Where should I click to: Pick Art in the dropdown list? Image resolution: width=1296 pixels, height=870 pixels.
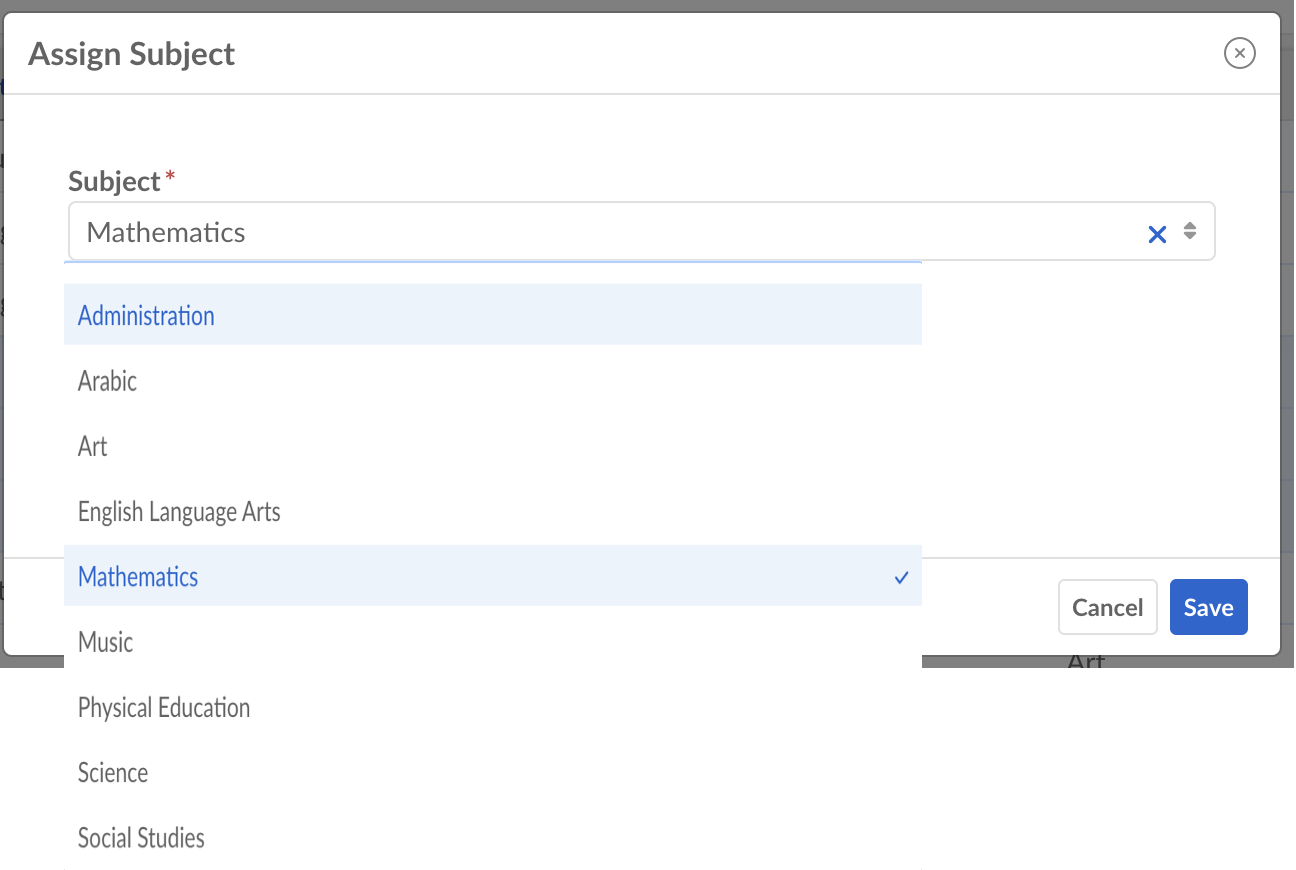click(93, 446)
